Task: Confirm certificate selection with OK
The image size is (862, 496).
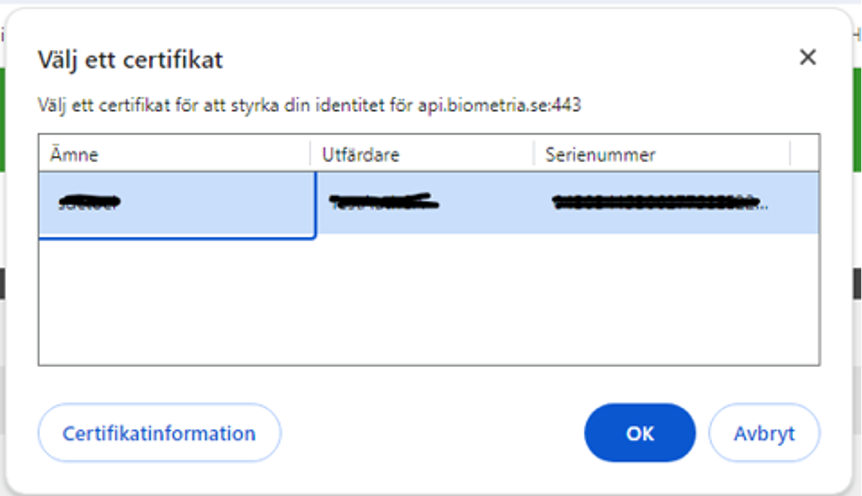Action: click(639, 433)
